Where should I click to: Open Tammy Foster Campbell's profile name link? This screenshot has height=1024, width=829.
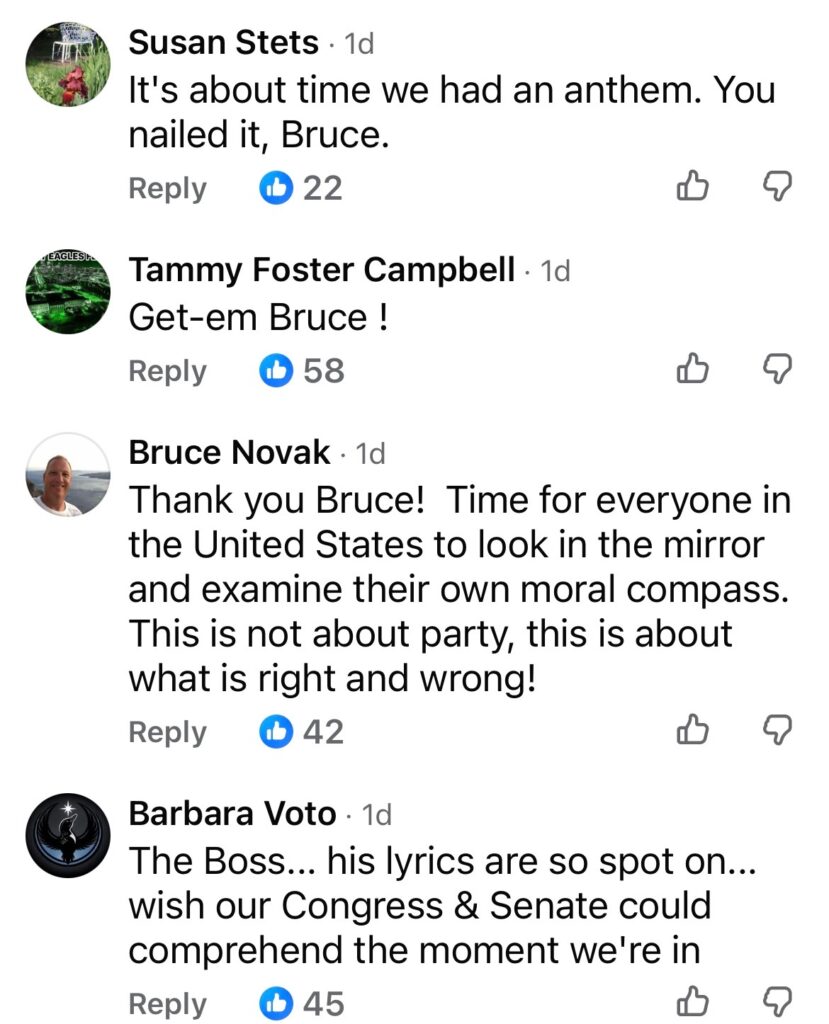coord(322,269)
